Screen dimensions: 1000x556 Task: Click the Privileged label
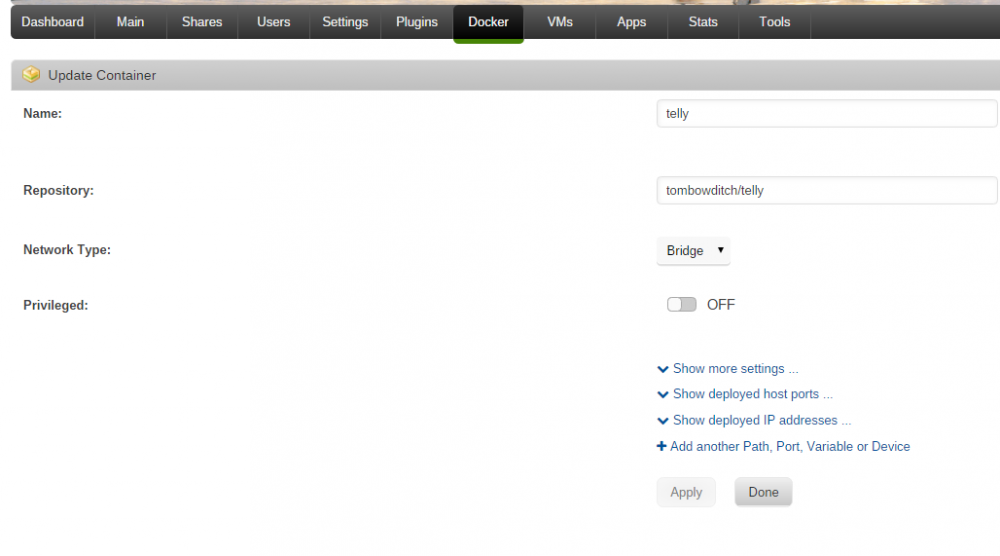(x=55, y=305)
